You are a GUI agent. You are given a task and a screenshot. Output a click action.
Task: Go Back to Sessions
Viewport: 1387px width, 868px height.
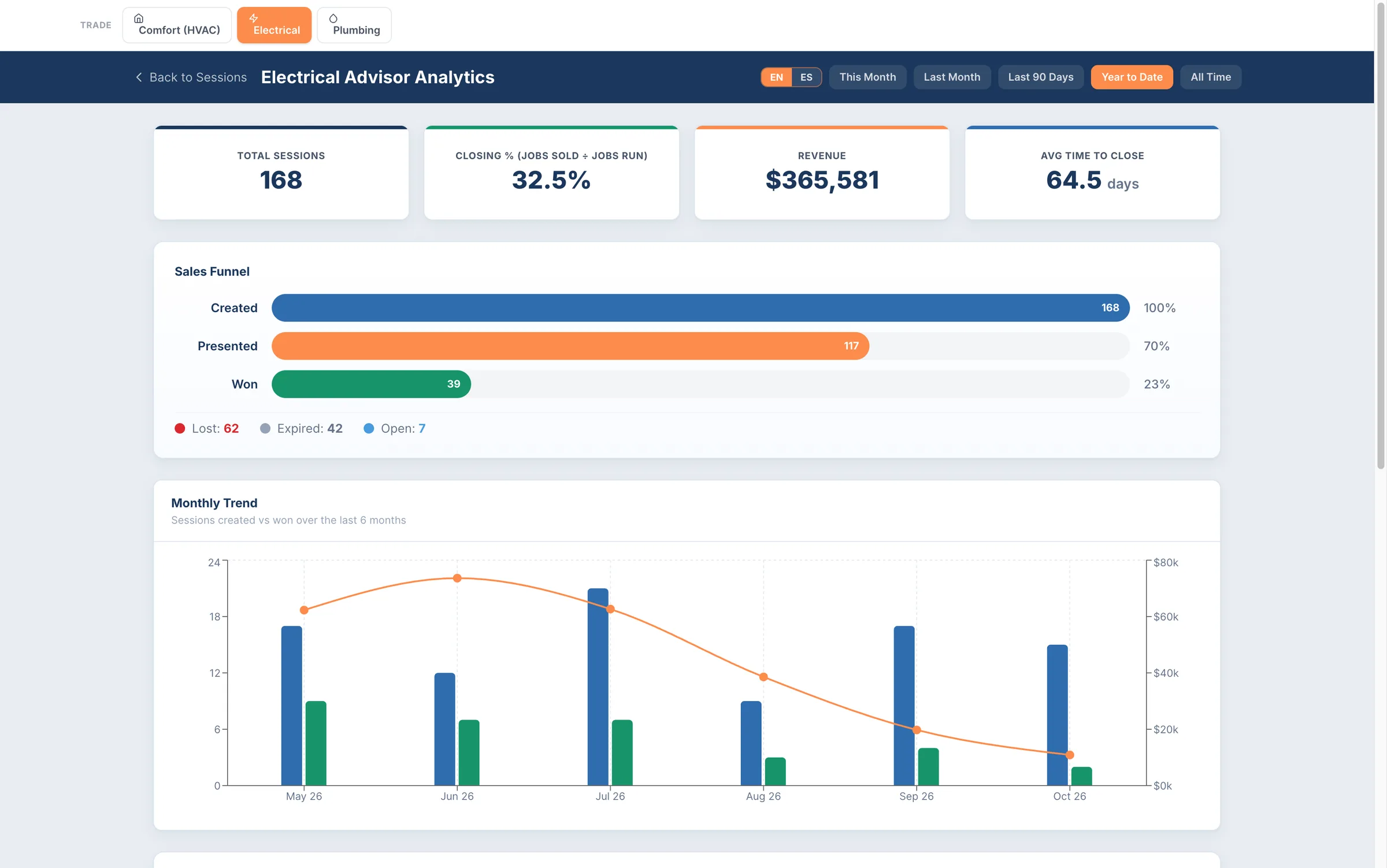tap(191, 77)
